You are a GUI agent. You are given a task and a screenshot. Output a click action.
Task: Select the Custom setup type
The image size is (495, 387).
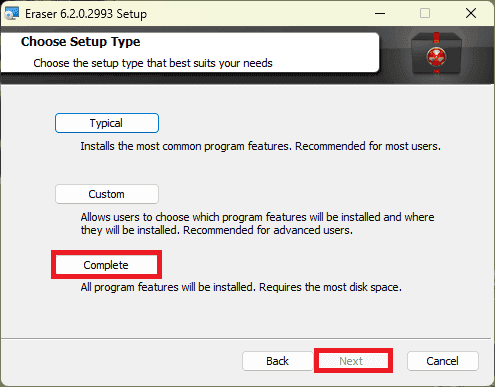point(107,194)
